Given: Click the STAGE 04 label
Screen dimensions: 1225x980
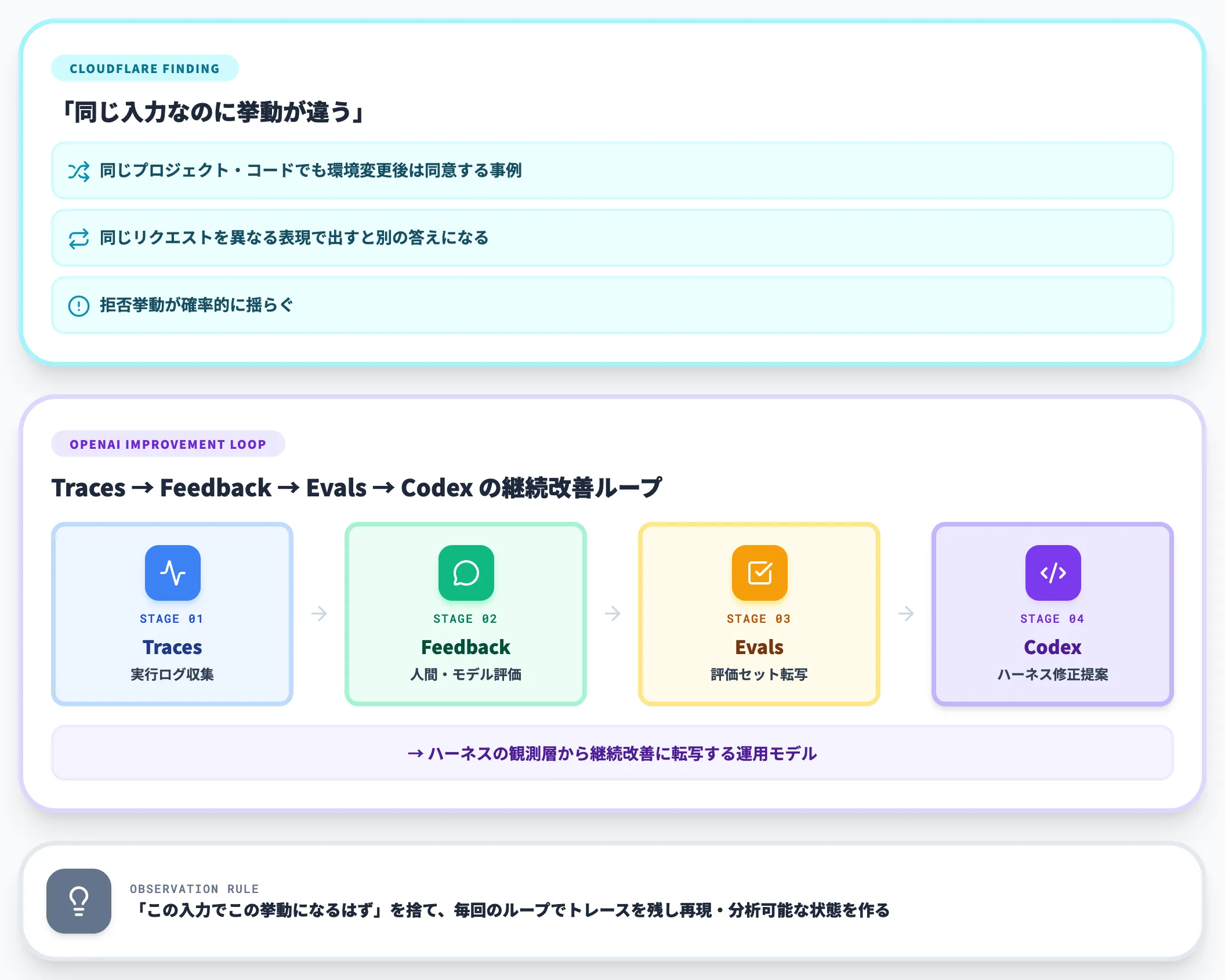Looking at the screenshot, I should [x=1053, y=619].
